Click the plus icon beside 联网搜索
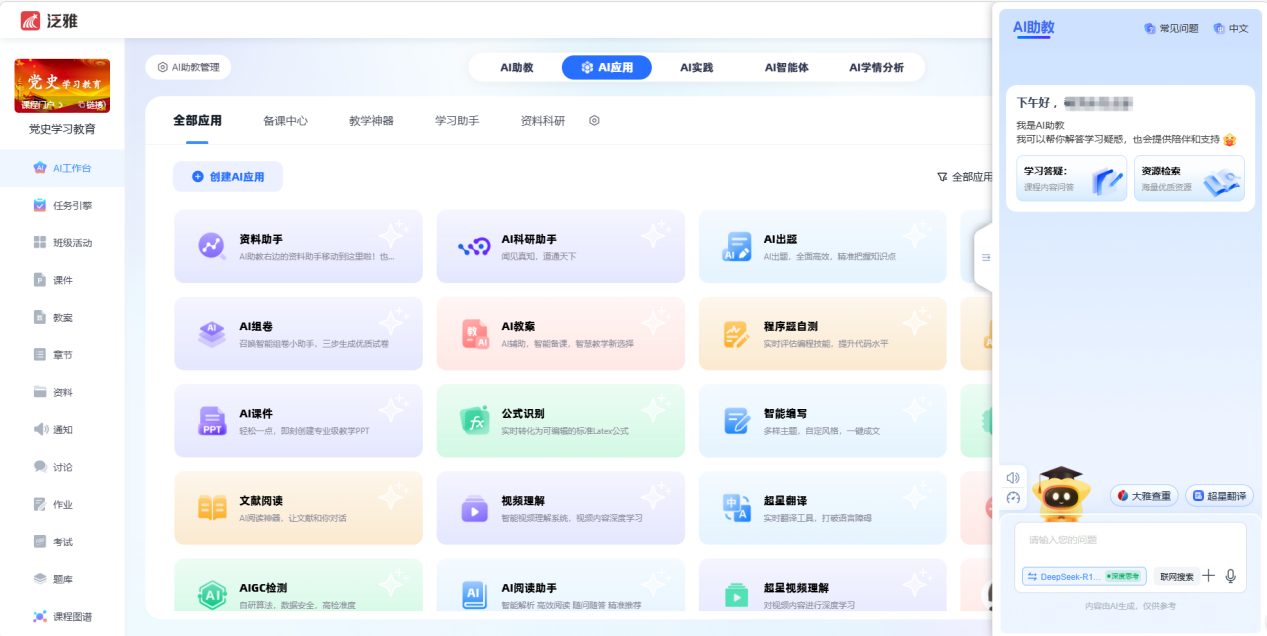The image size is (1267, 636). 1208,576
